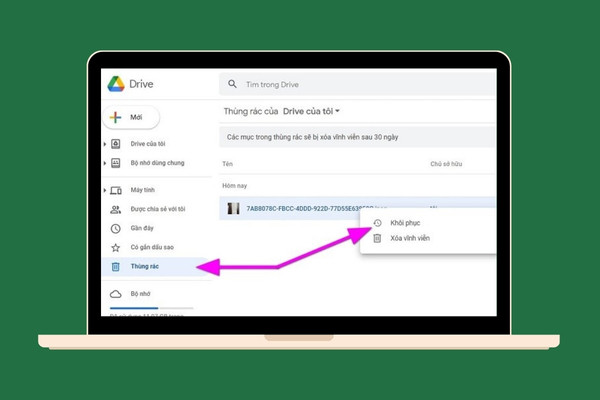
Task: Click the 'Gần đây' clock icon
Action: [116, 229]
